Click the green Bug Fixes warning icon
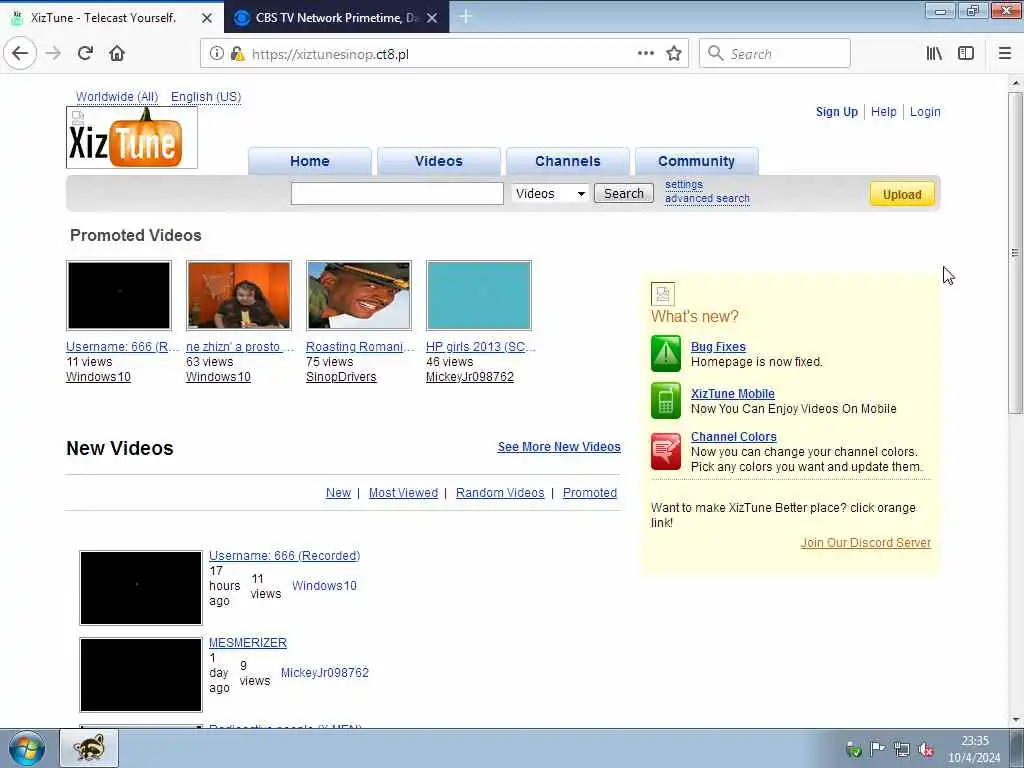Screen dimensions: 1024x768 click(665, 353)
